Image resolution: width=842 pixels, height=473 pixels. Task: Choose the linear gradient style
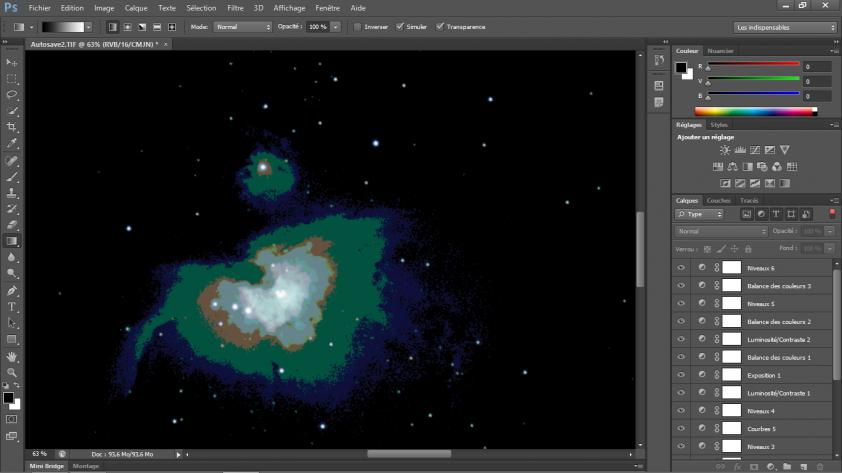[112, 27]
